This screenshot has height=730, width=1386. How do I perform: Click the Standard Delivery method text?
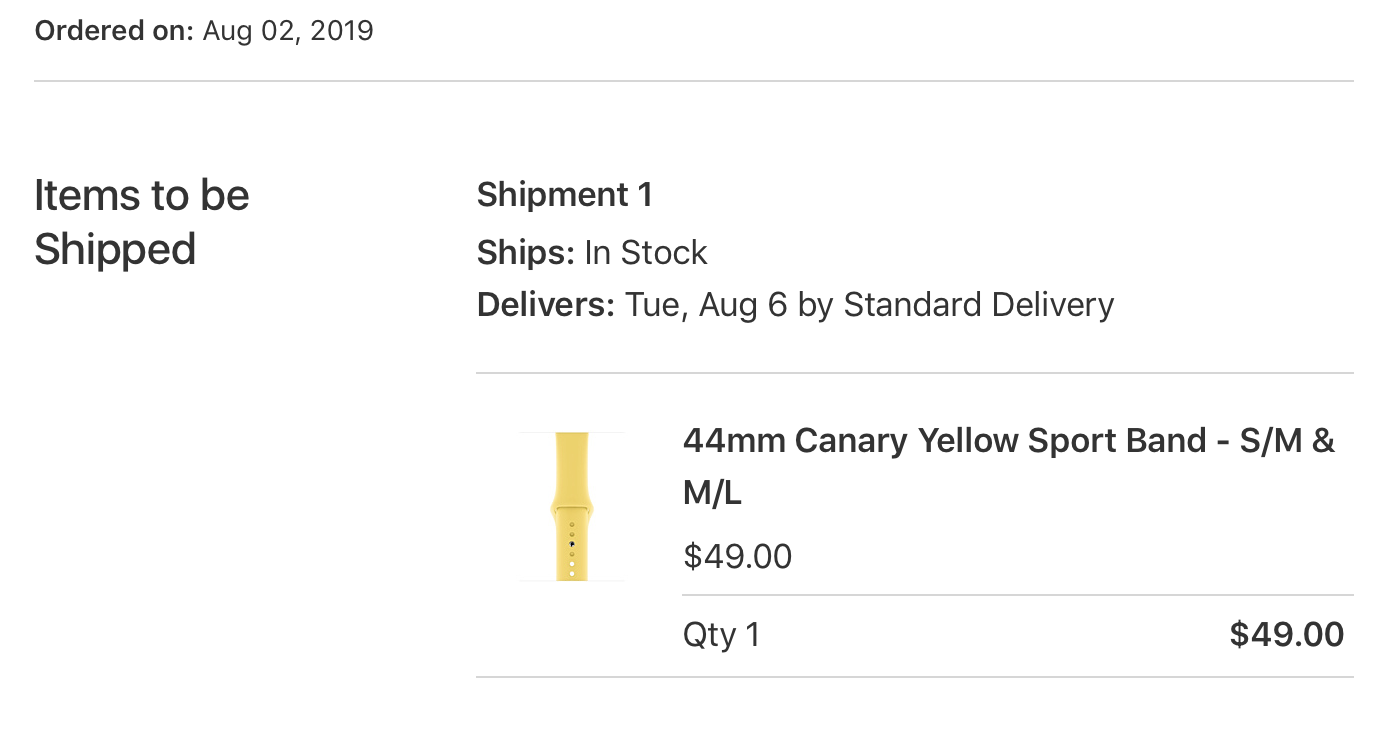[979, 304]
